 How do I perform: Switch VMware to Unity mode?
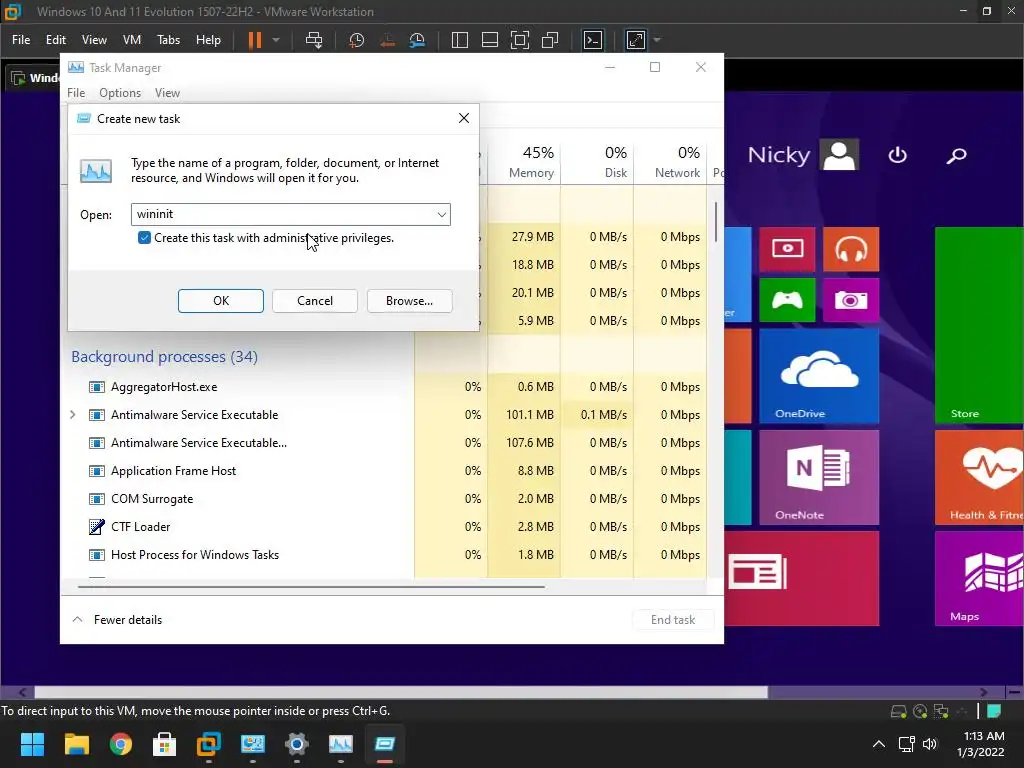(550, 40)
